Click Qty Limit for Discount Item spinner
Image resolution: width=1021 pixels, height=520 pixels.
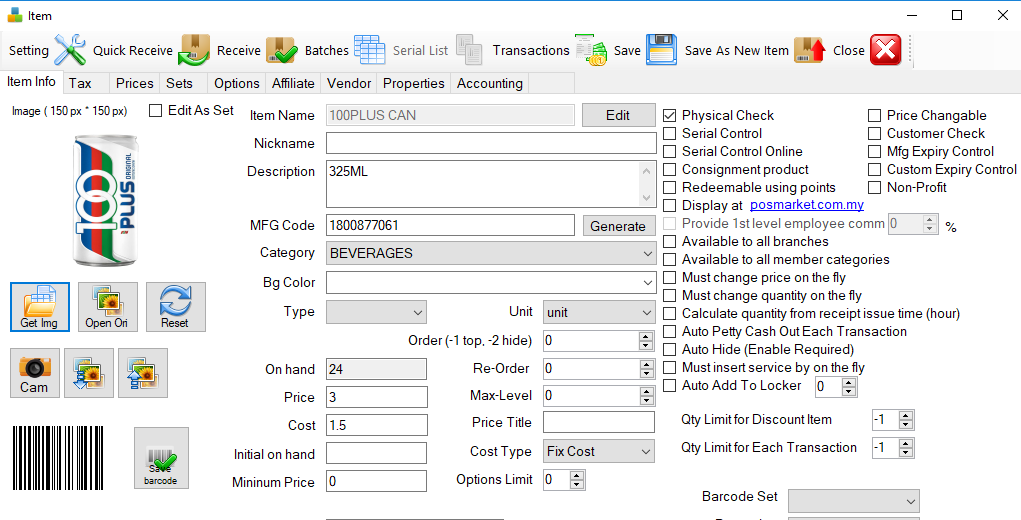[x=906, y=420]
